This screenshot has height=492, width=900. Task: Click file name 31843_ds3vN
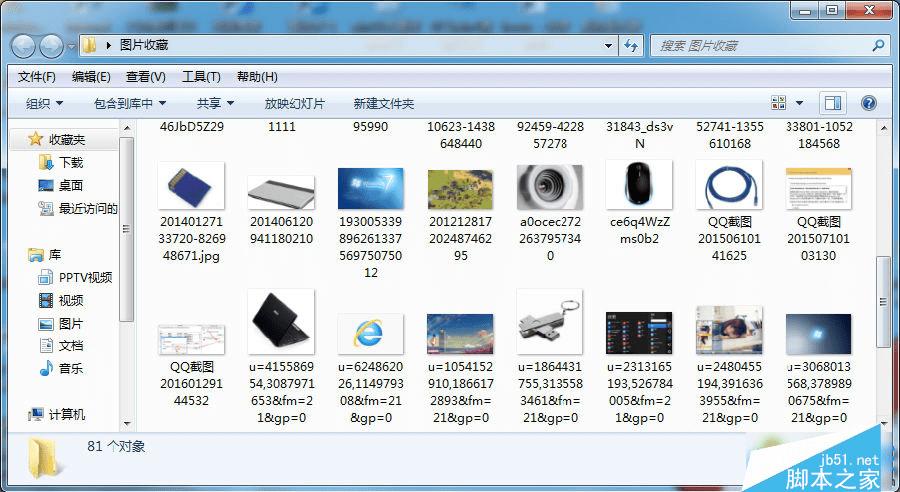pos(639,135)
